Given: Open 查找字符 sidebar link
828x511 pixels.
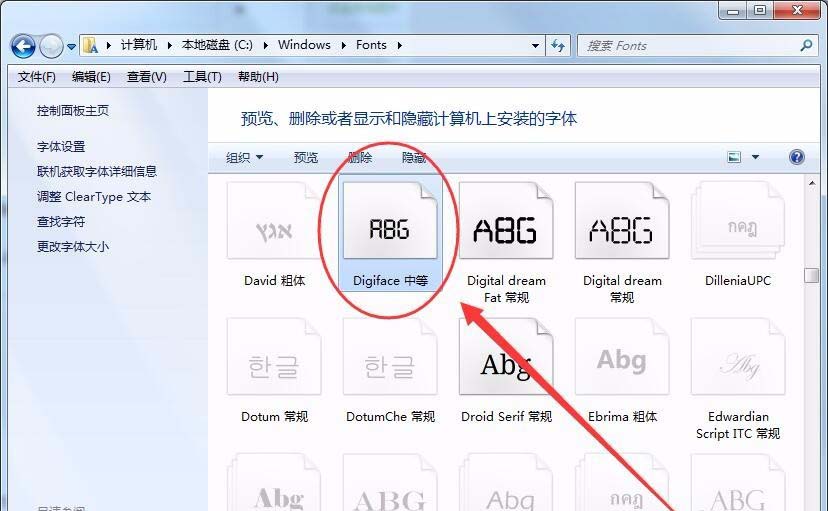Looking at the screenshot, I should [61, 222].
